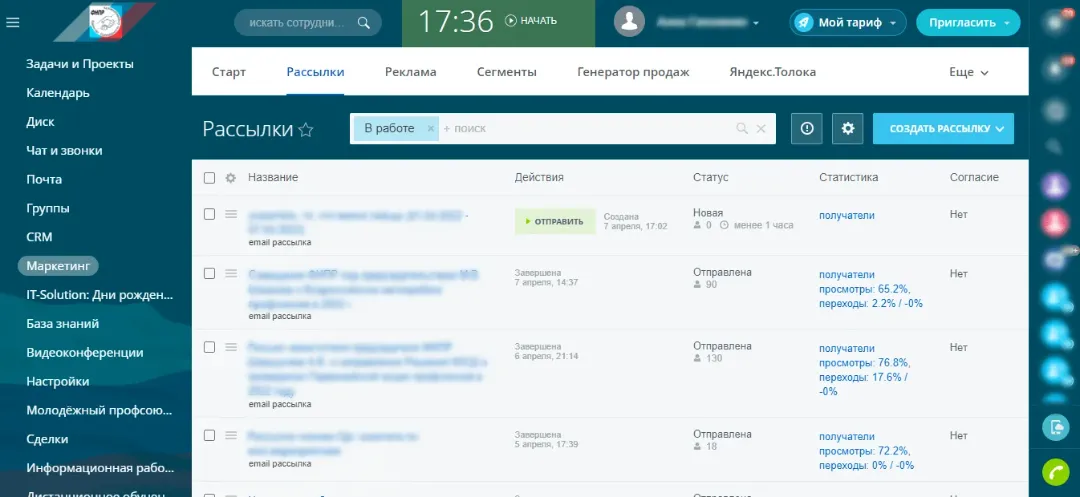Image resolution: width=1080 pixels, height=497 pixels.
Task: Toggle the select-all checkbox in header
Action: (209, 178)
